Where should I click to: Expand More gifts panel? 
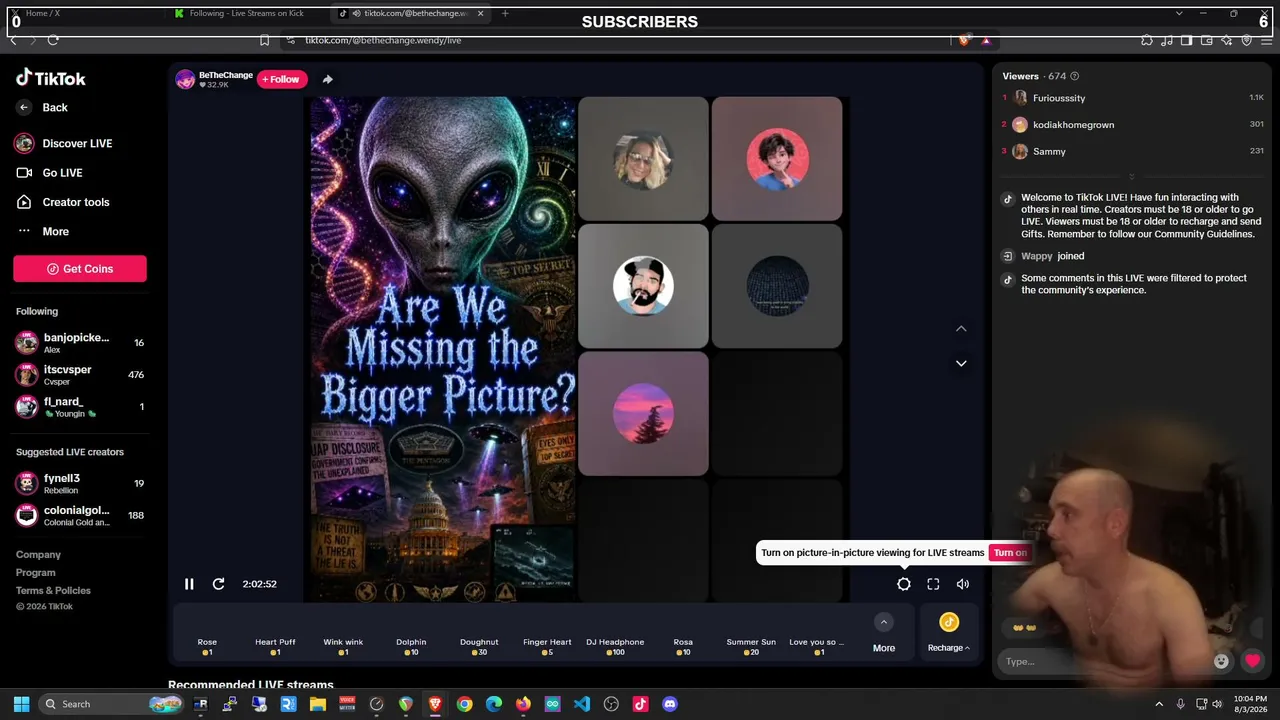pos(884,635)
